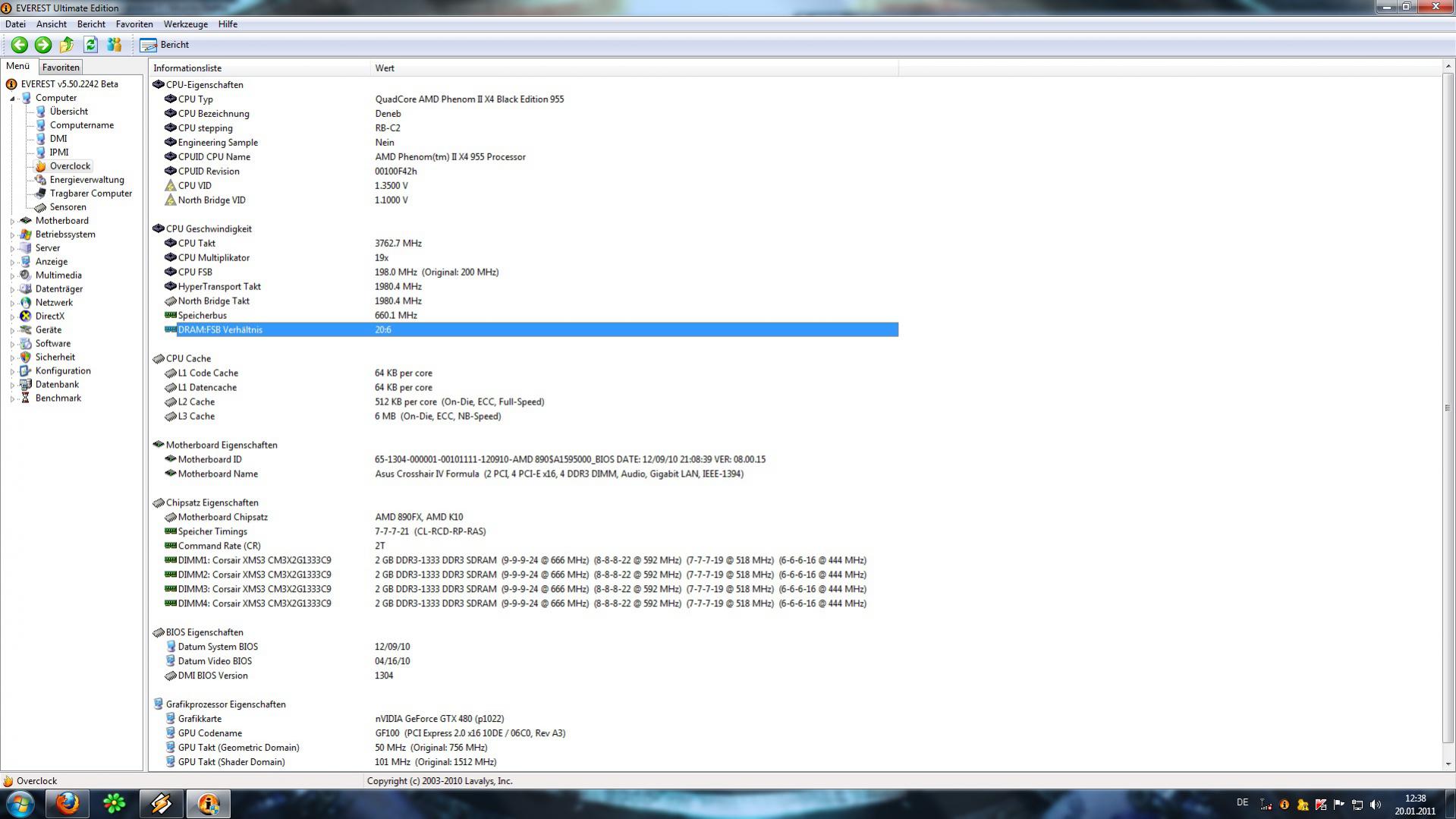Expand the Motherboard tree node
The width and height of the screenshot is (1456, 819).
pos(12,221)
